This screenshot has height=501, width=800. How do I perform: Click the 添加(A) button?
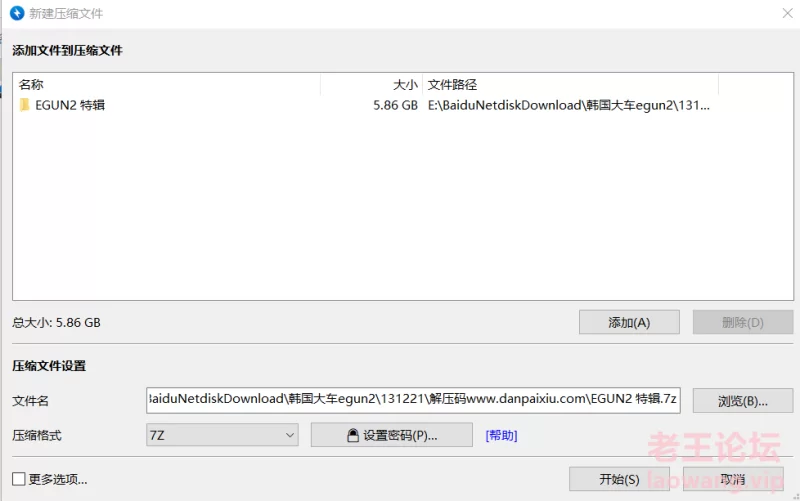(x=629, y=322)
